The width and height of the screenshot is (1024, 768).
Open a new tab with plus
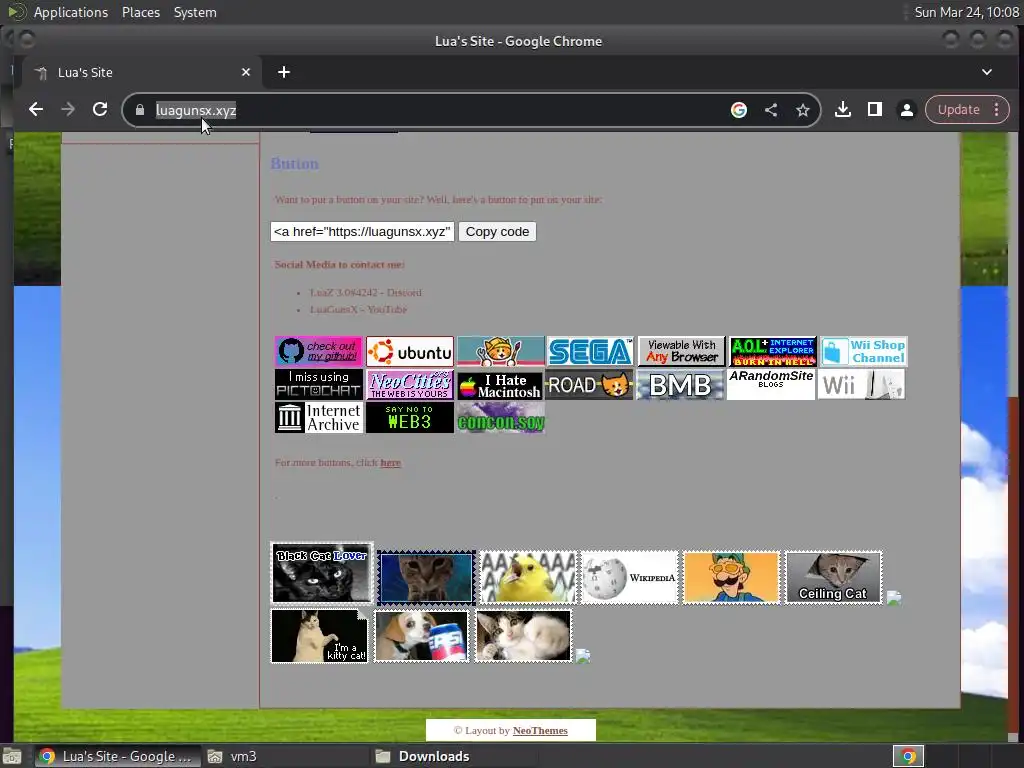[x=283, y=72]
